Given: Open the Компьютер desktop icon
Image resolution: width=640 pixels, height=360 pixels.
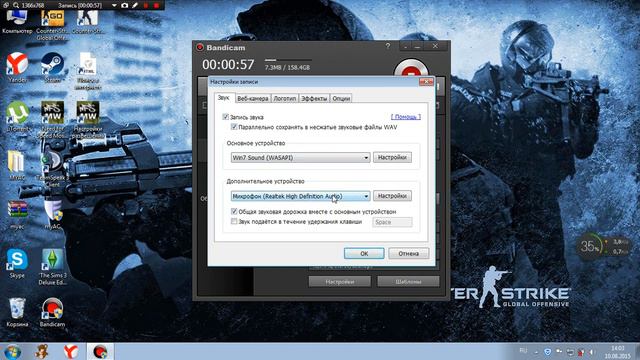Looking at the screenshot, I should point(17,21).
